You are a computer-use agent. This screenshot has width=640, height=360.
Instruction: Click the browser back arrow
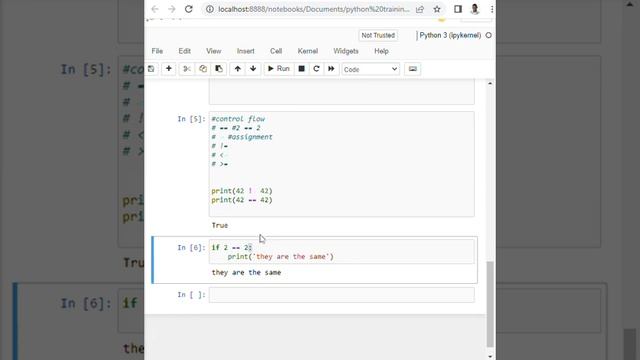coord(155,9)
